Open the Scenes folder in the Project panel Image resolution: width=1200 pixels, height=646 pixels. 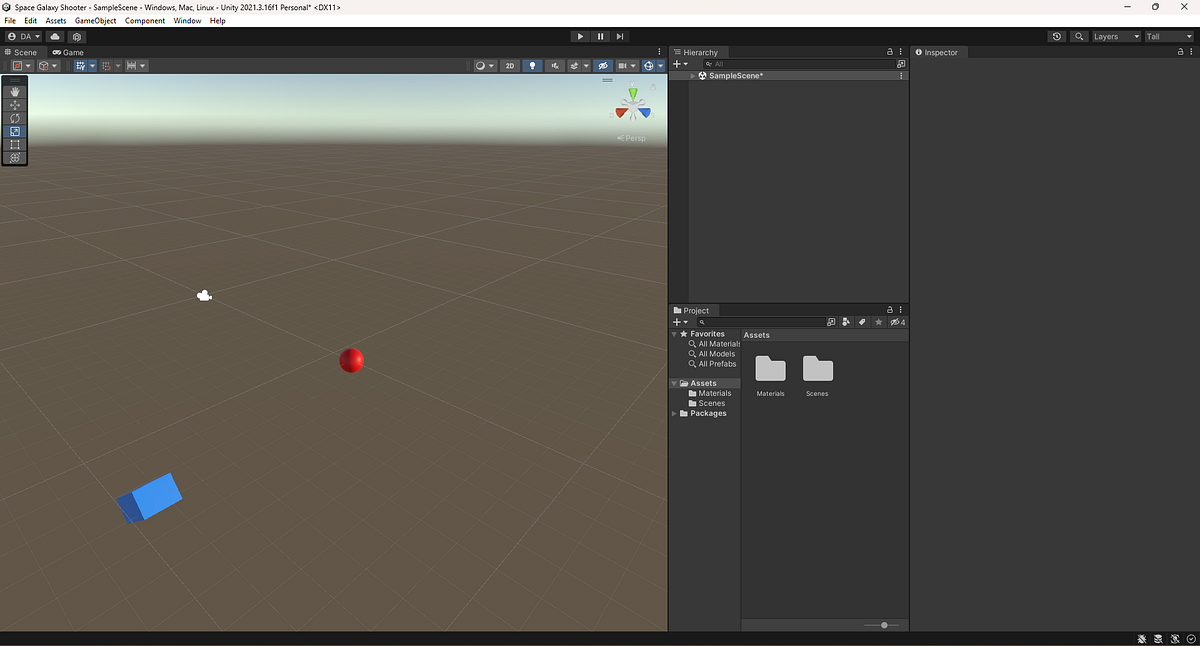pyautogui.click(x=817, y=371)
